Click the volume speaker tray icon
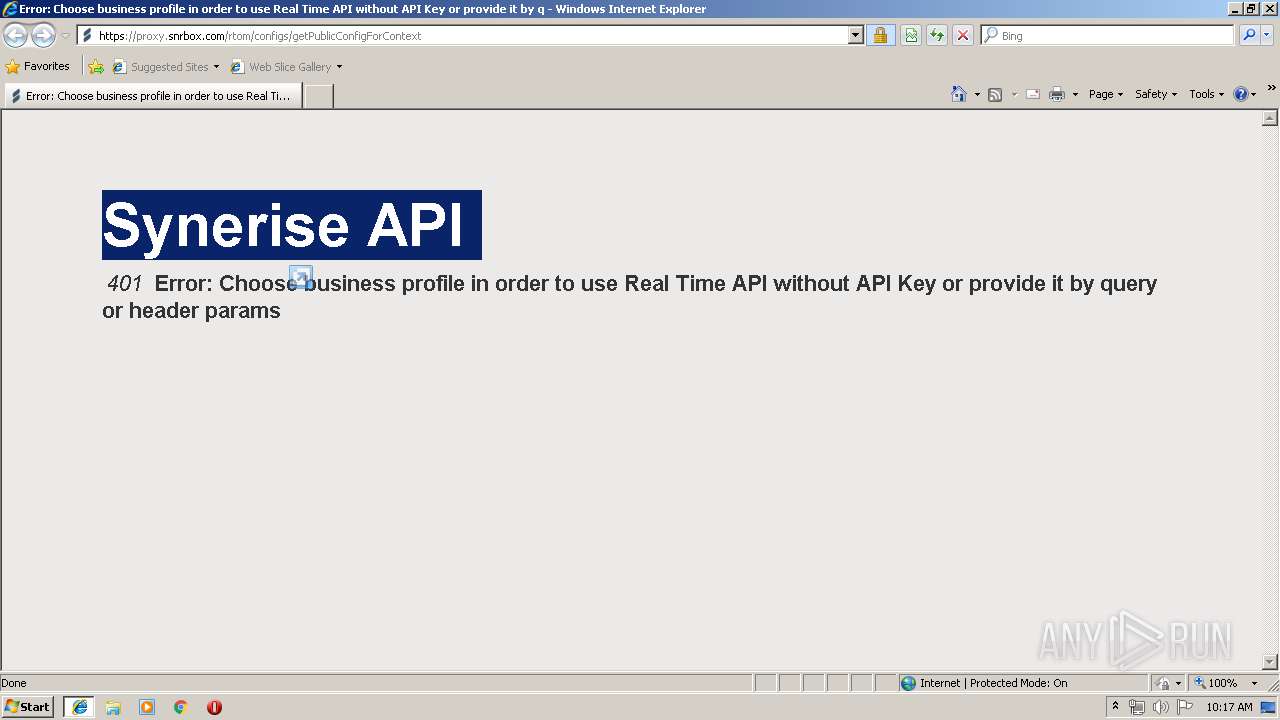 (x=1161, y=707)
